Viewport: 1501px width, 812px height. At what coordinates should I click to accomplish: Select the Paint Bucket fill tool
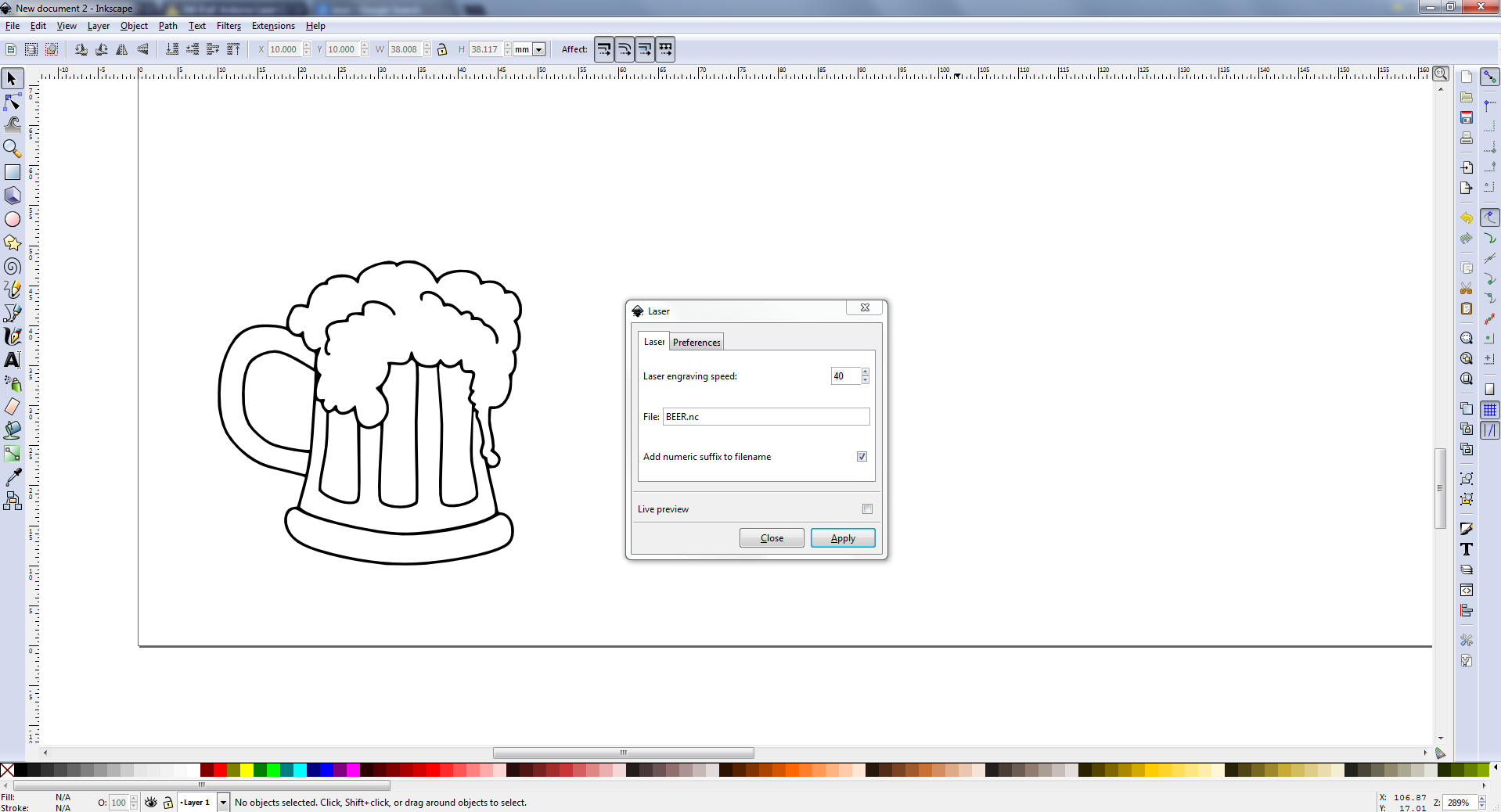tap(13, 430)
